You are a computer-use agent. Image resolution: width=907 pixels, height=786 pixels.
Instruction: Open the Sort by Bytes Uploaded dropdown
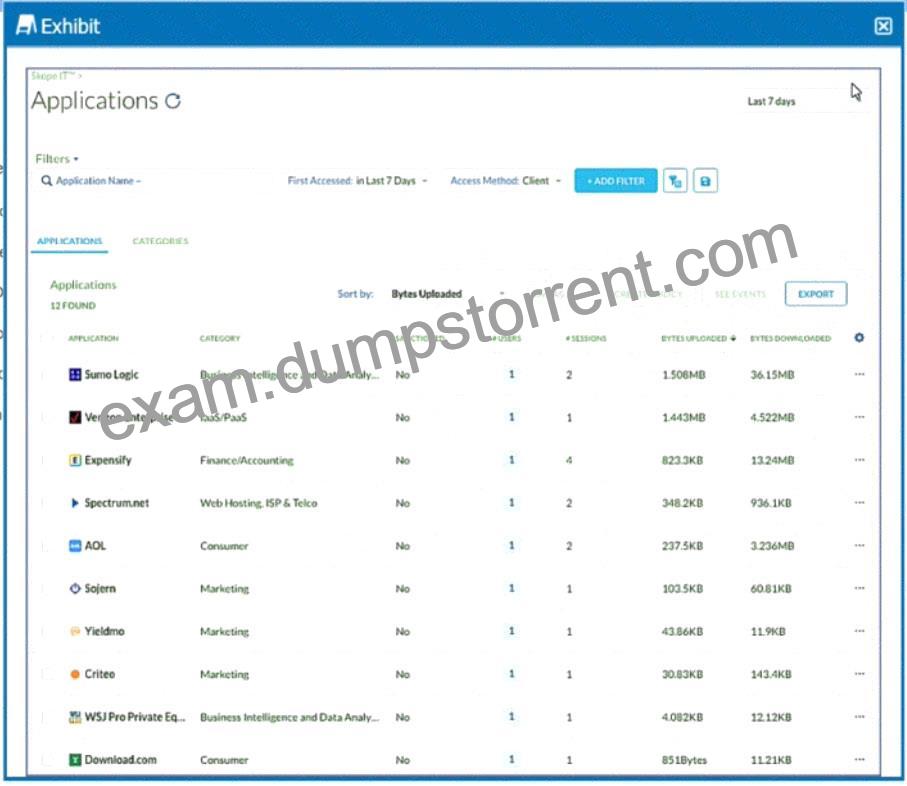tap(448, 294)
